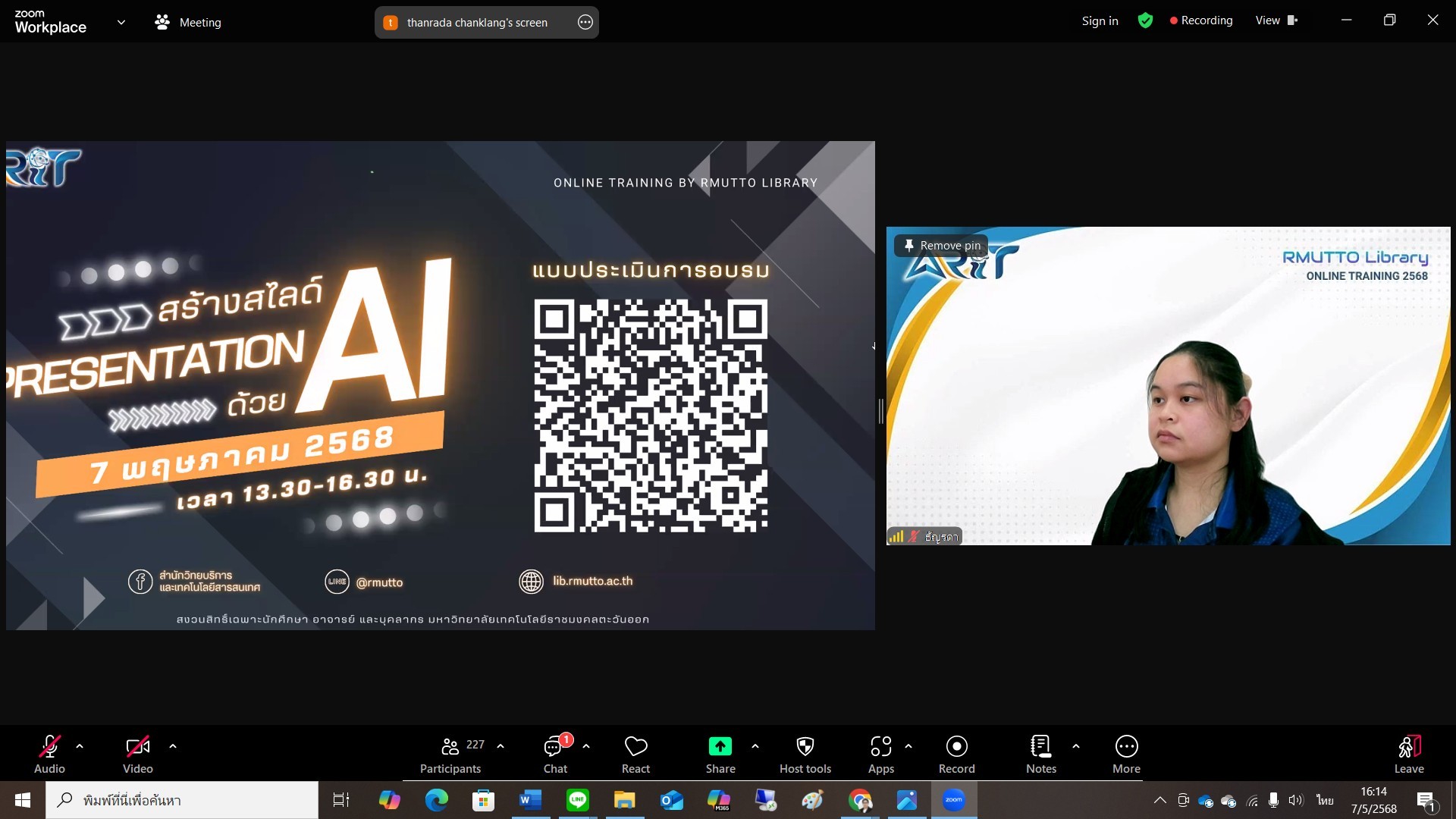
Task: Click the Windows search box
Action: [x=182, y=800]
